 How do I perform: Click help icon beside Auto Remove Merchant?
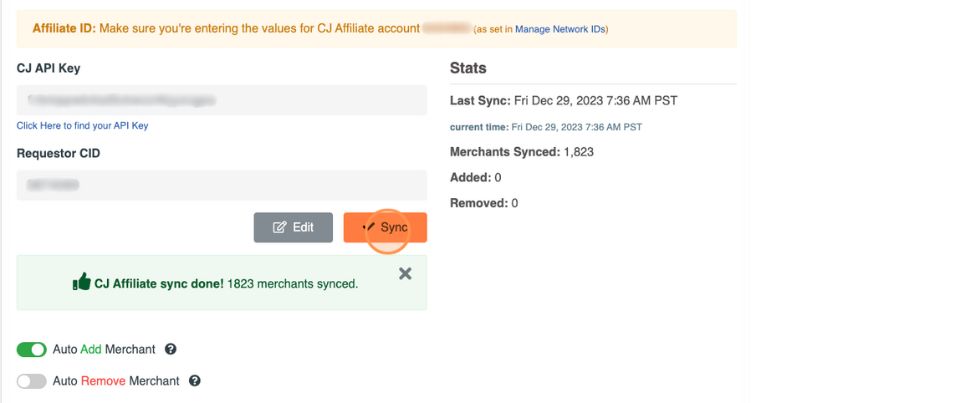pyautogui.click(x=195, y=381)
